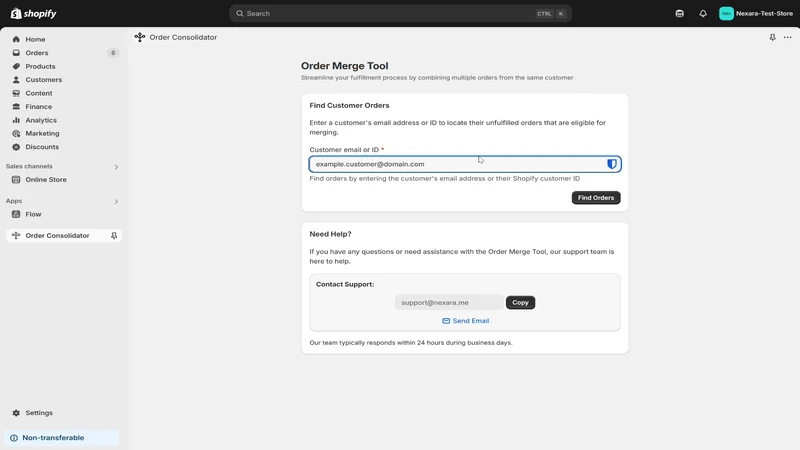
Task: Click the CTRL K shortcut hint
Action: [x=551, y=14]
